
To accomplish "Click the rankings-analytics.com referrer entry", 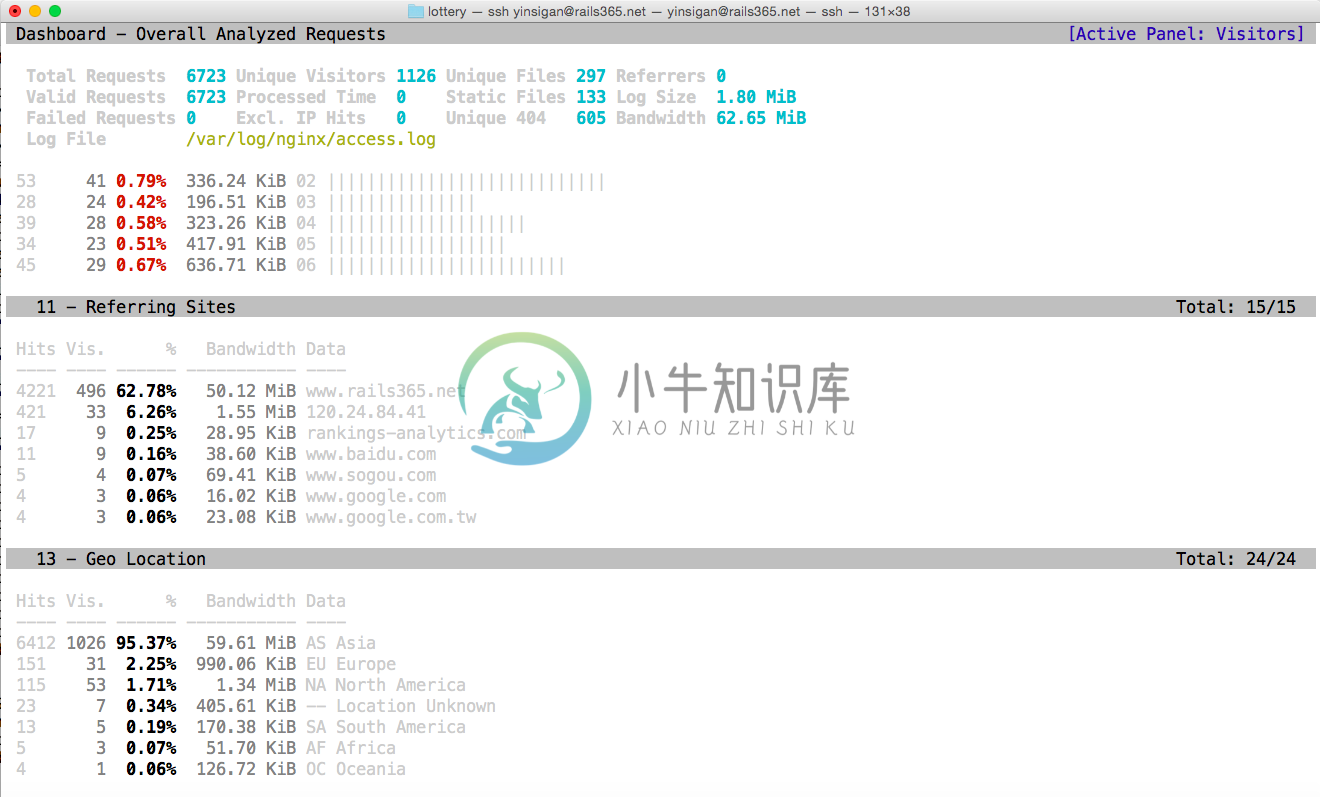I will coord(416,433).
